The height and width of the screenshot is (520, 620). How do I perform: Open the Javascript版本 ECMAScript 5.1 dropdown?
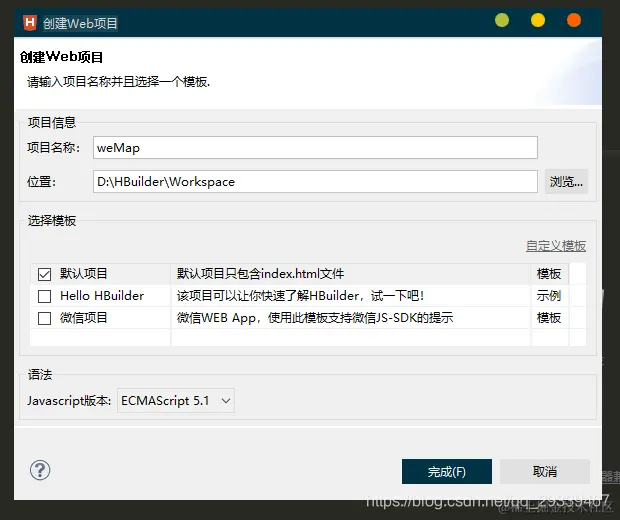pos(176,401)
